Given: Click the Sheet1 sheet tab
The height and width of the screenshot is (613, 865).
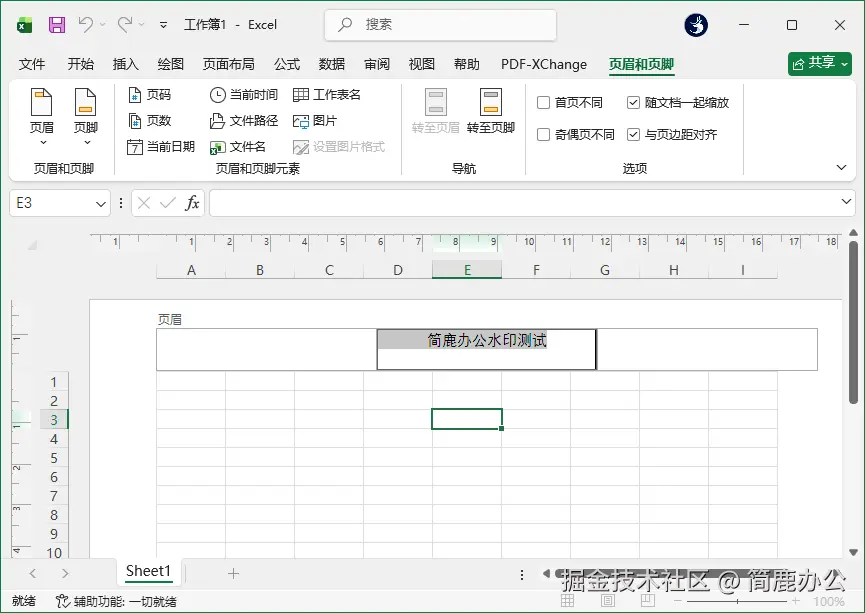Looking at the screenshot, I should tap(147, 571).
